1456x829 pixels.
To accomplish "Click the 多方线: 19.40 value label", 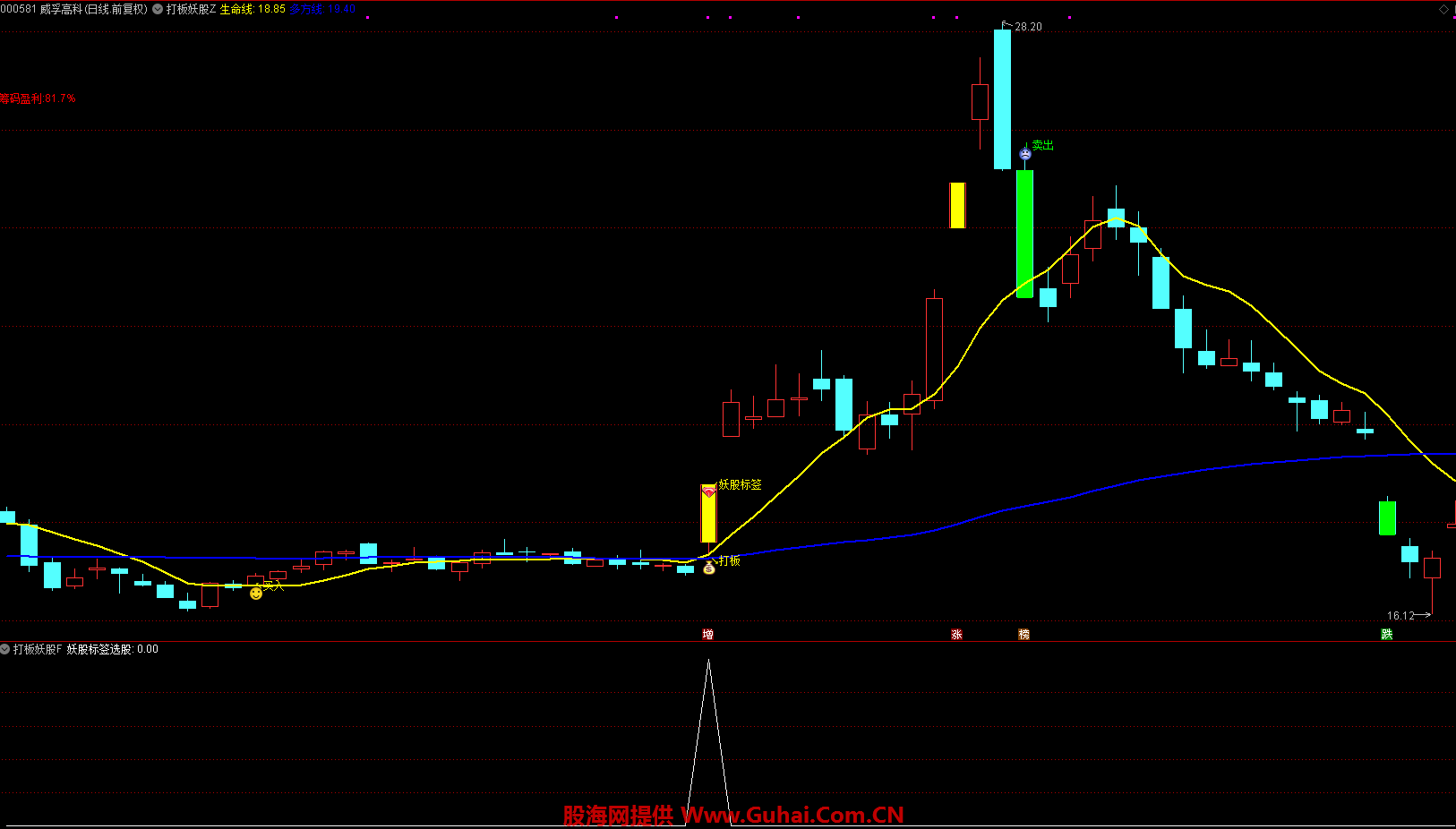I will (322, 9).
